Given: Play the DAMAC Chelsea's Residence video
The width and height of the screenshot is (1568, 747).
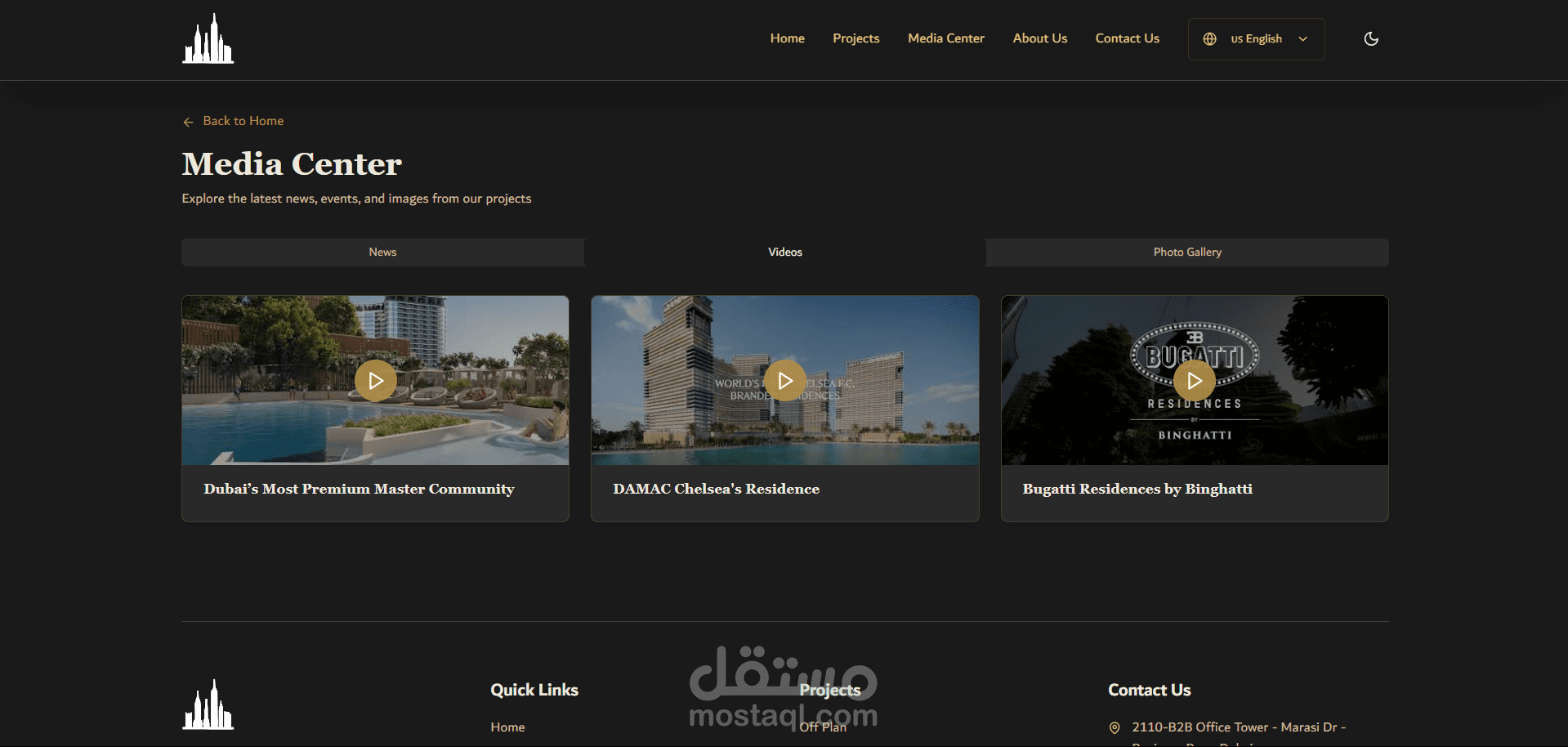Looking at the screenshot, I should click(785, 381).
